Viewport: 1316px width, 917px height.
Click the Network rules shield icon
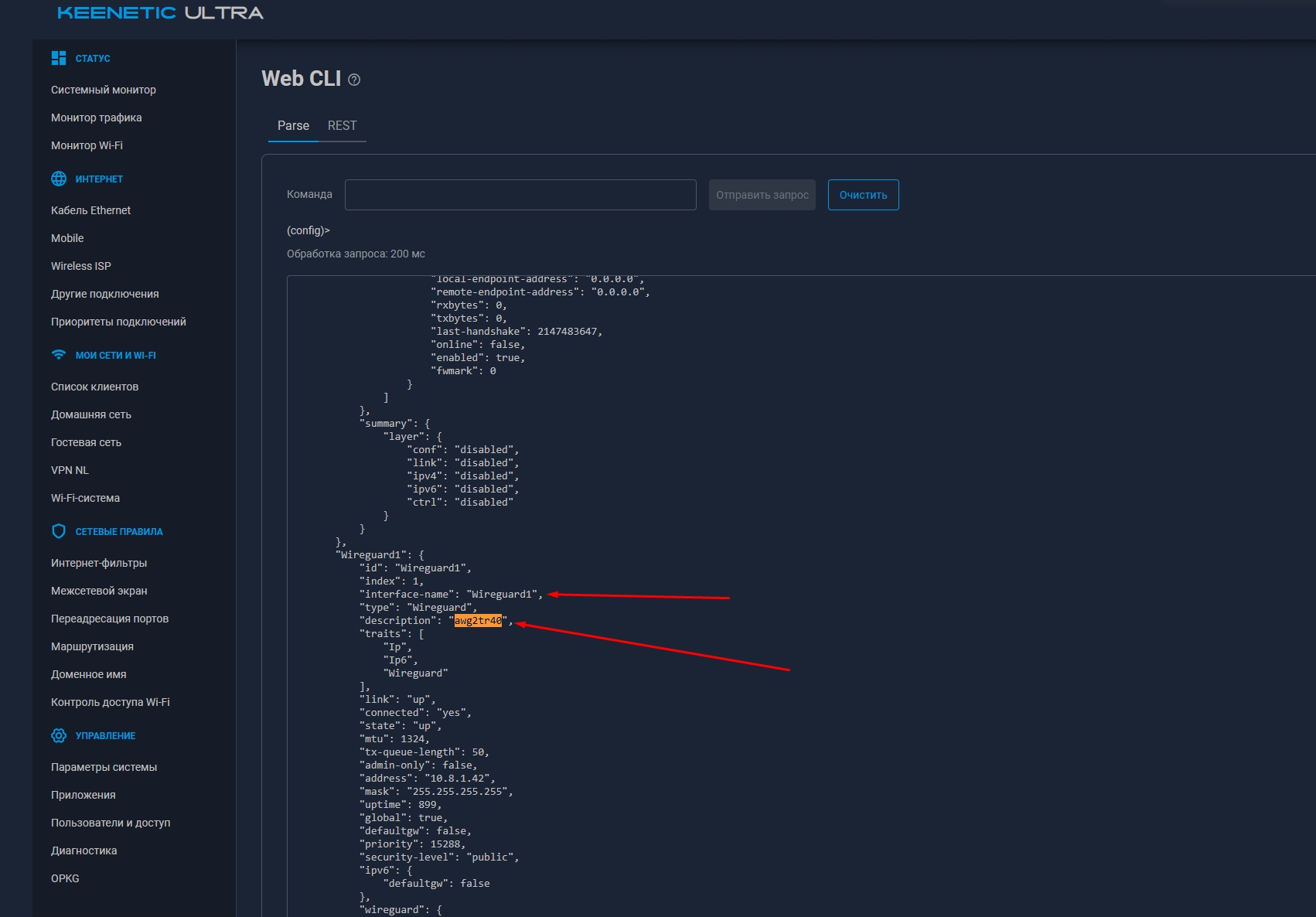59,531
